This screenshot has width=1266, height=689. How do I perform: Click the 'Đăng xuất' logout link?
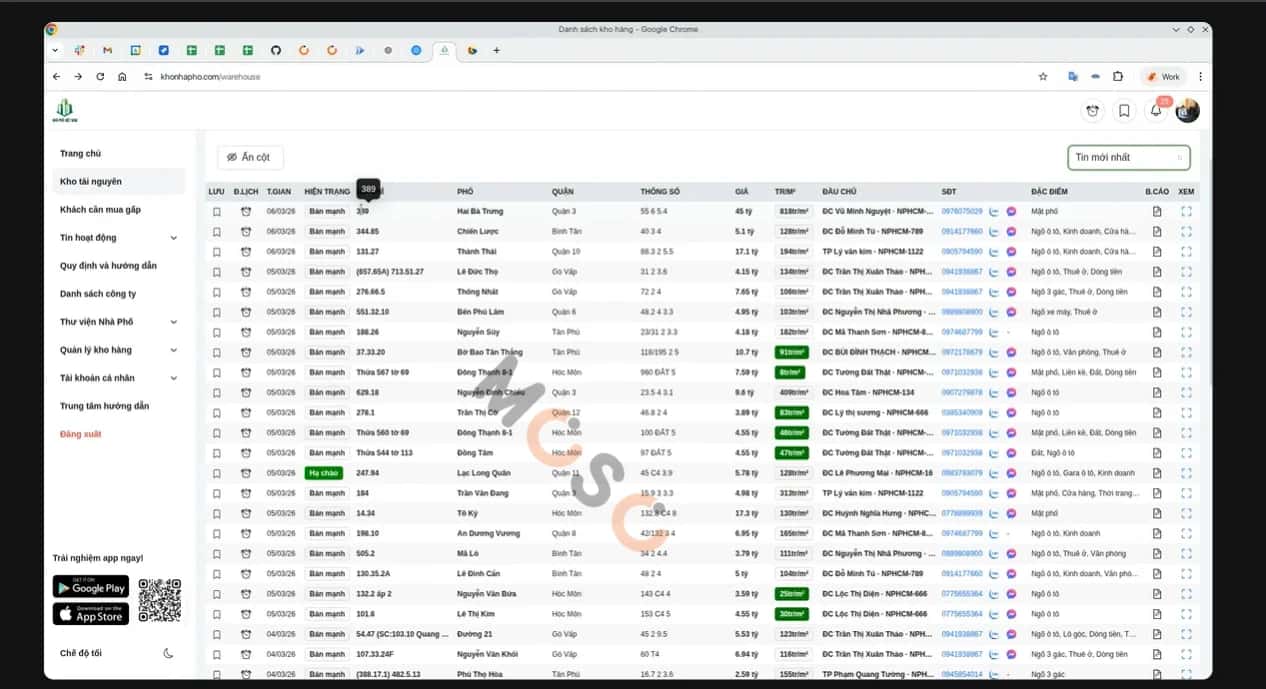(x=81, y=434)
